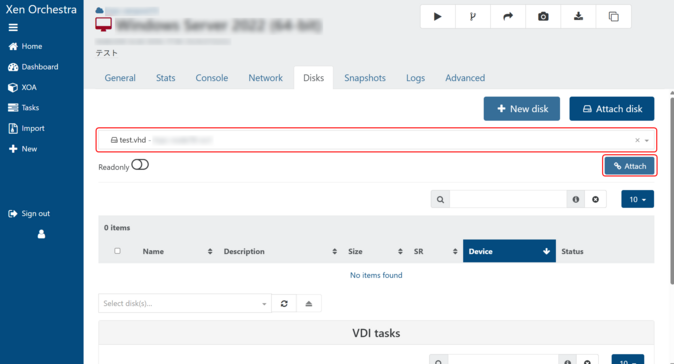Switch to the Console tab
The height and width of the screenshot is (364, 674).
pyautogui.click(x=211, y=78)
